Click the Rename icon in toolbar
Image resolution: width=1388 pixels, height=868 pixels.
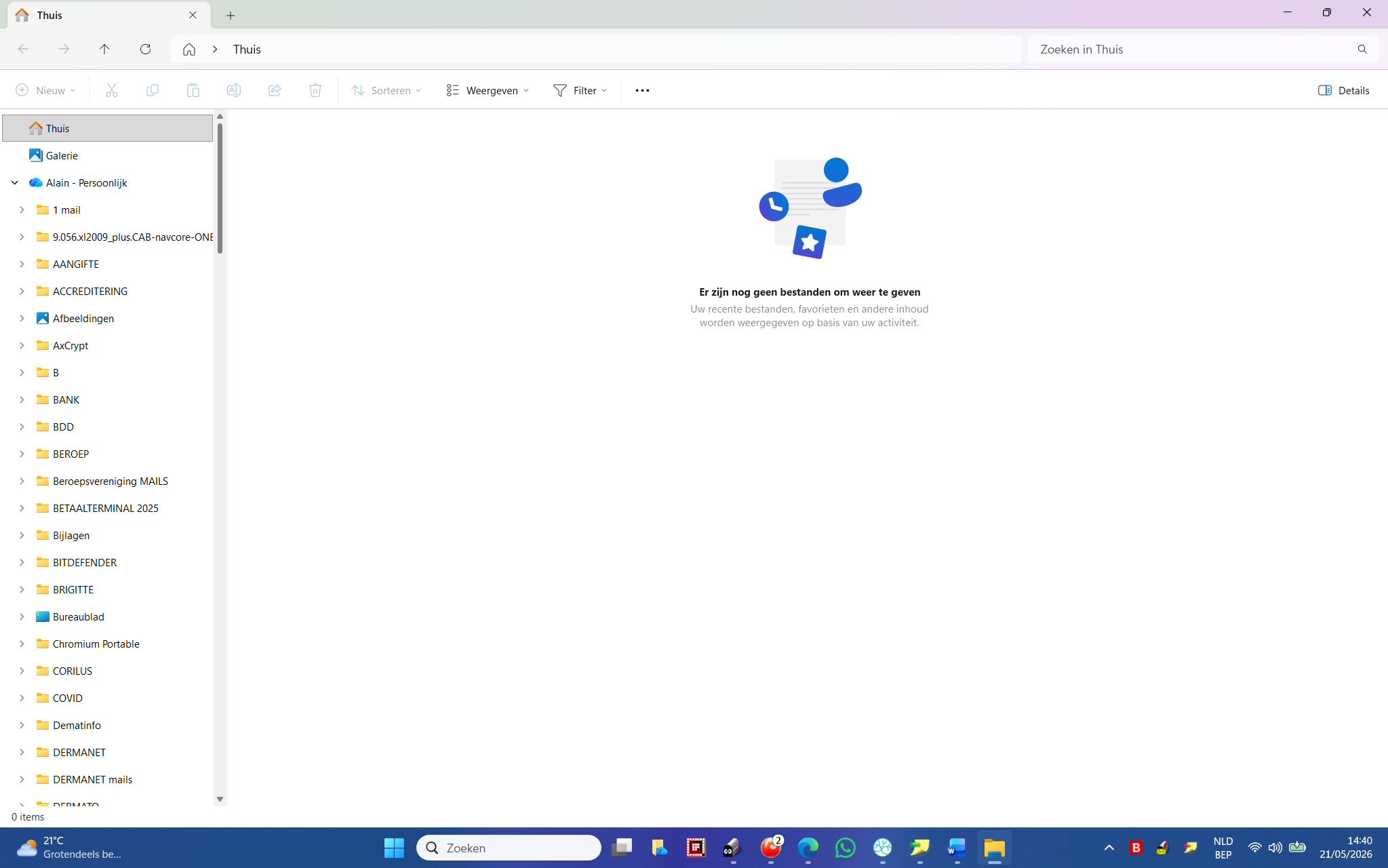point(234,90)
